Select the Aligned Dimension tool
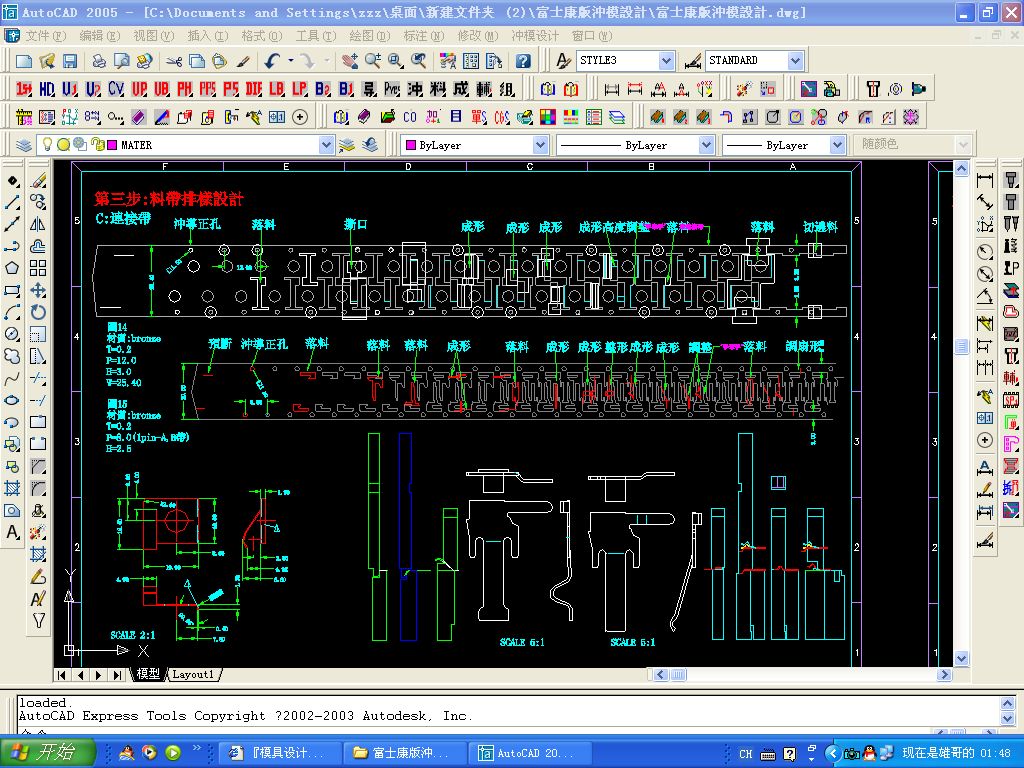Screen dimensions: 1024x768 (985, 202)
